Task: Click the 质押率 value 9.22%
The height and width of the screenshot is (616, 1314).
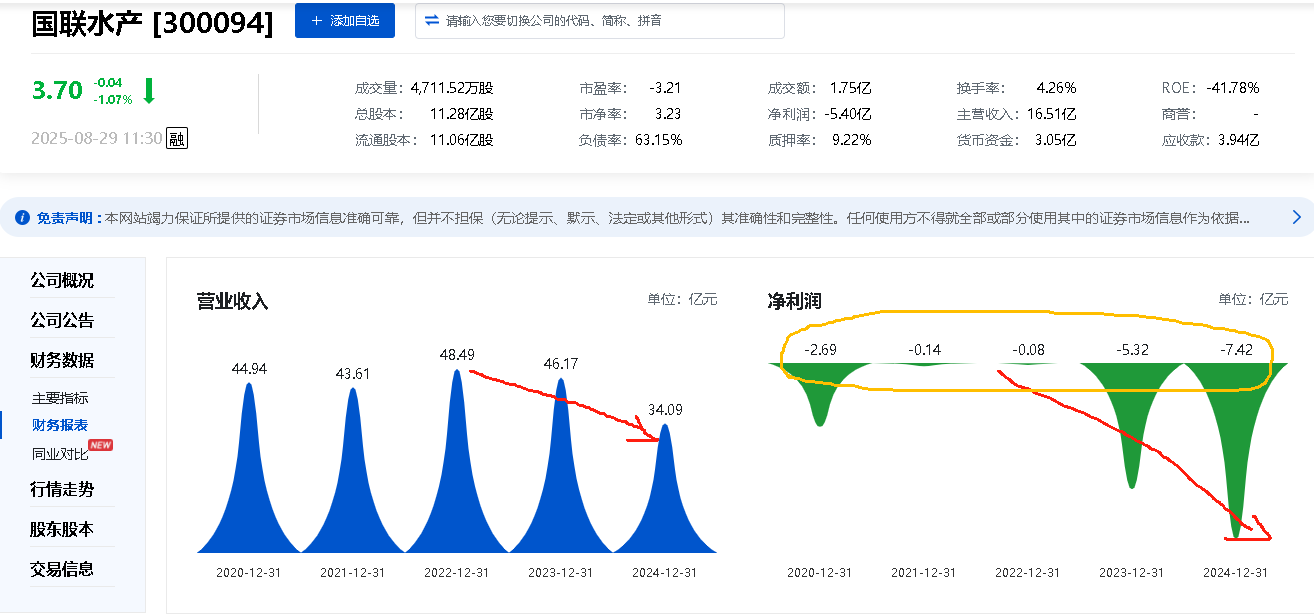Action: click(851, 140)
